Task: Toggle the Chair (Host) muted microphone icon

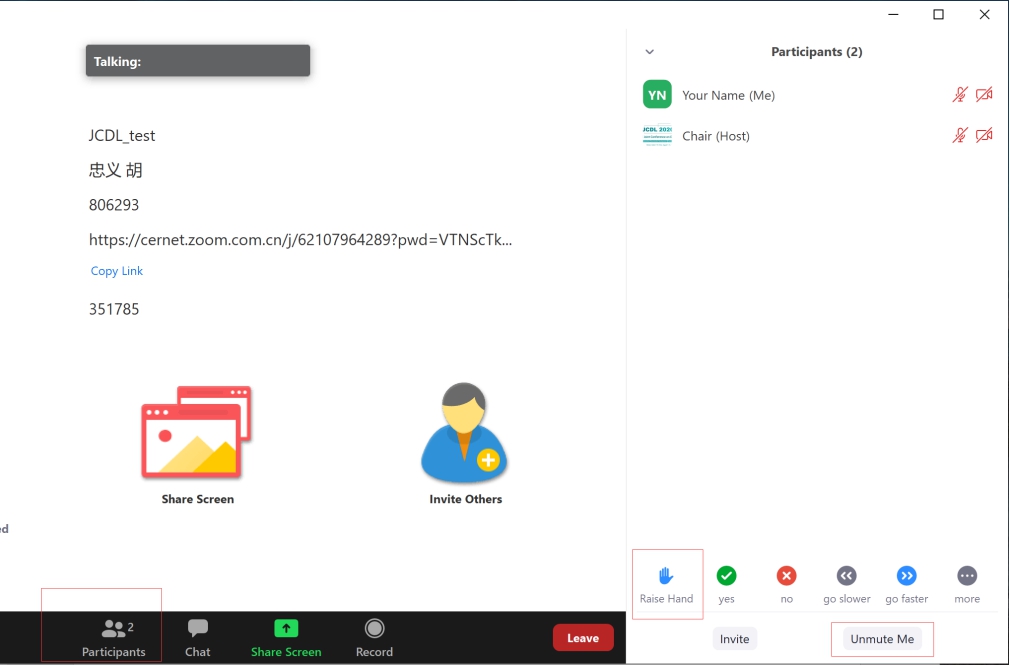Action: [x=959, y=135]
